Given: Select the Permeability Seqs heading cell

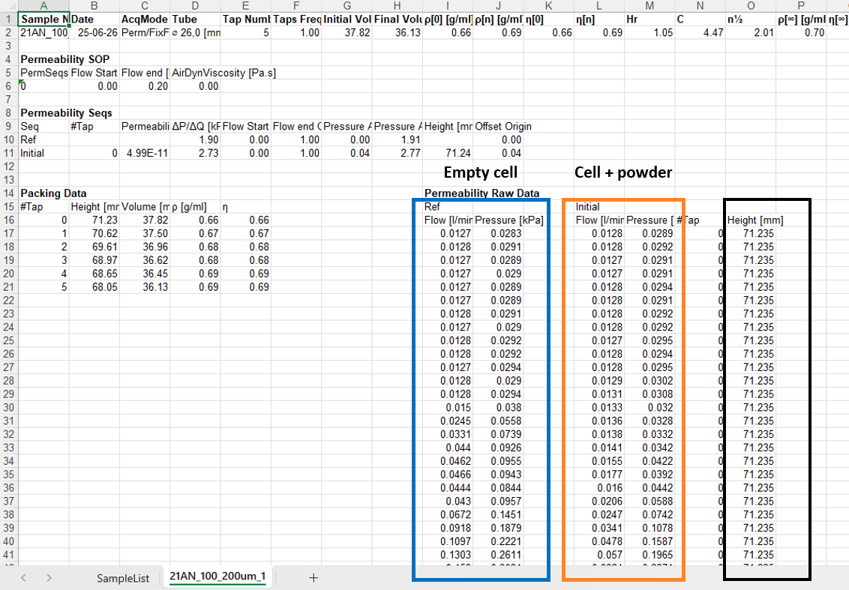Looking at the screenshot, I should click(x=66, y=113).
